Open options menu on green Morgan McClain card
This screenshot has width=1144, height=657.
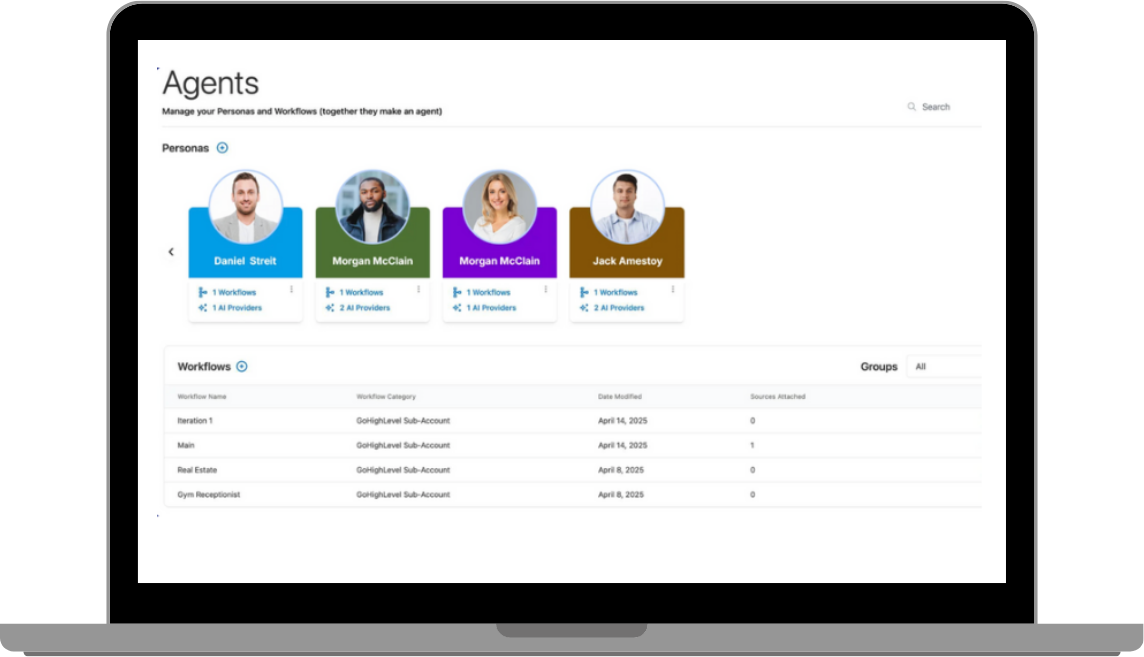[x=418, y=290]
